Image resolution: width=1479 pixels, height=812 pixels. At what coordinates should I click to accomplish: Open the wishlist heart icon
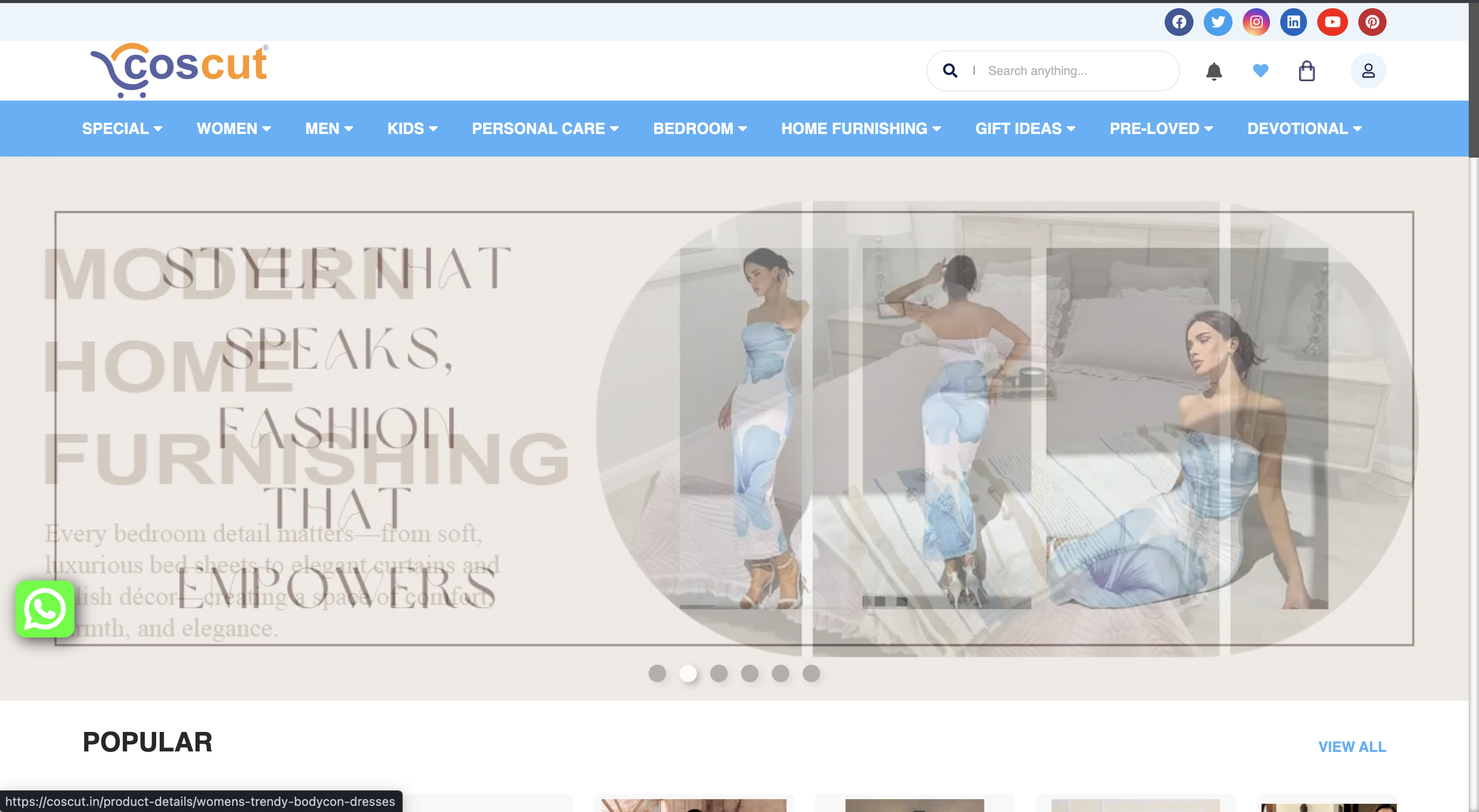(1260, 71)
